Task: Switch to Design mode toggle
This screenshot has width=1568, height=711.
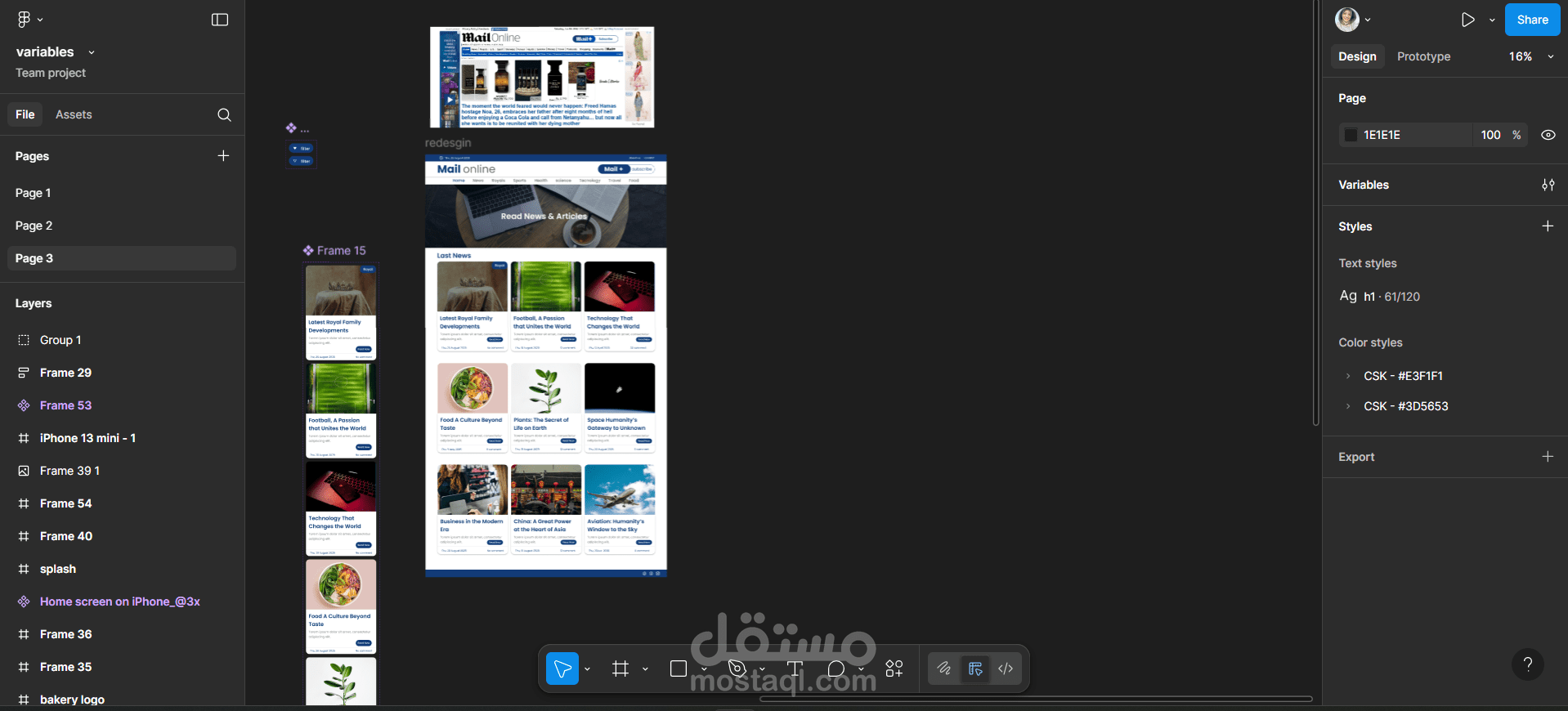Action: tap(974, 669)
